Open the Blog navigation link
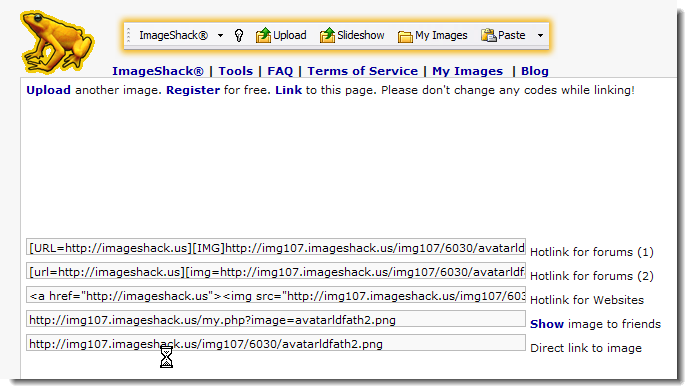 pyautogui.click(x=535, y=71)
